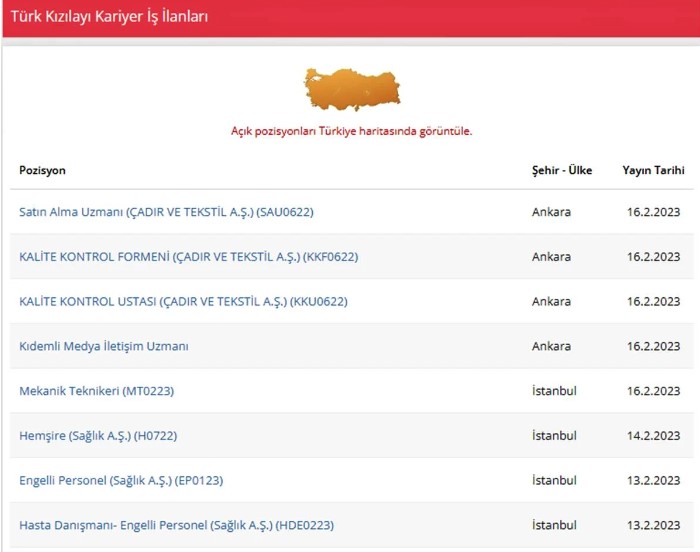Open Hasta Danışmanı- Engelli Personel (HDE0223) posting
The image size is (700, 552).
[176, 525]
